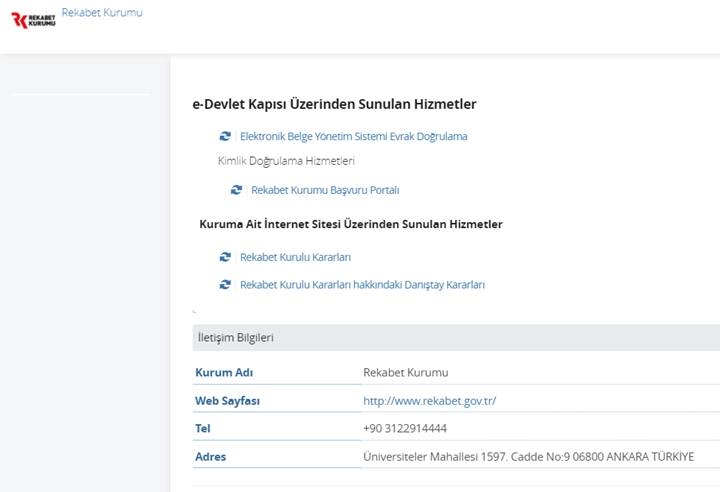Select the Kimlik Doğrulama Hizmetleri label
Screen dimensions: 720x492
click(286, 161)
